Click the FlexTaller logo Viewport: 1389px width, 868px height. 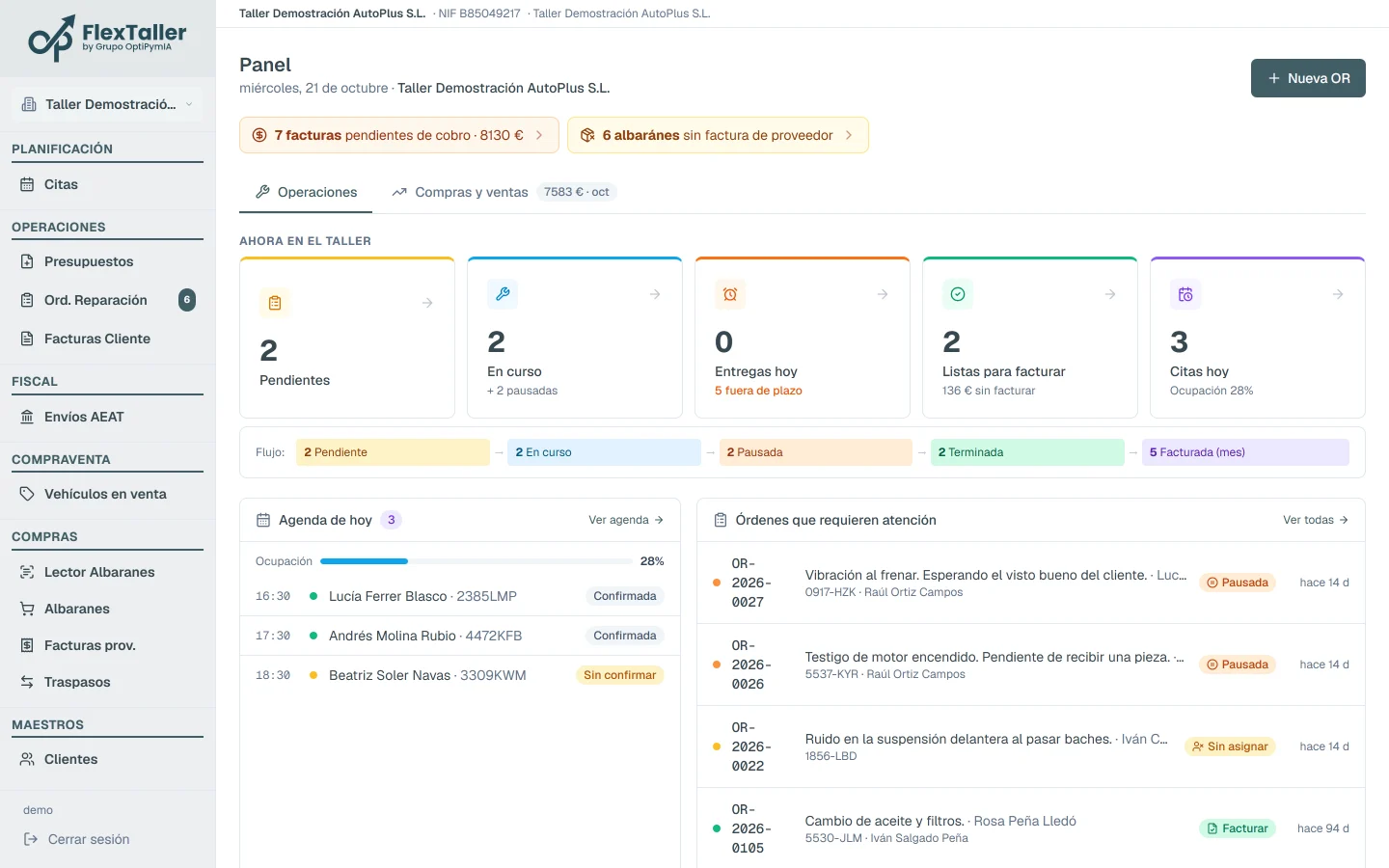pos(107,39)
